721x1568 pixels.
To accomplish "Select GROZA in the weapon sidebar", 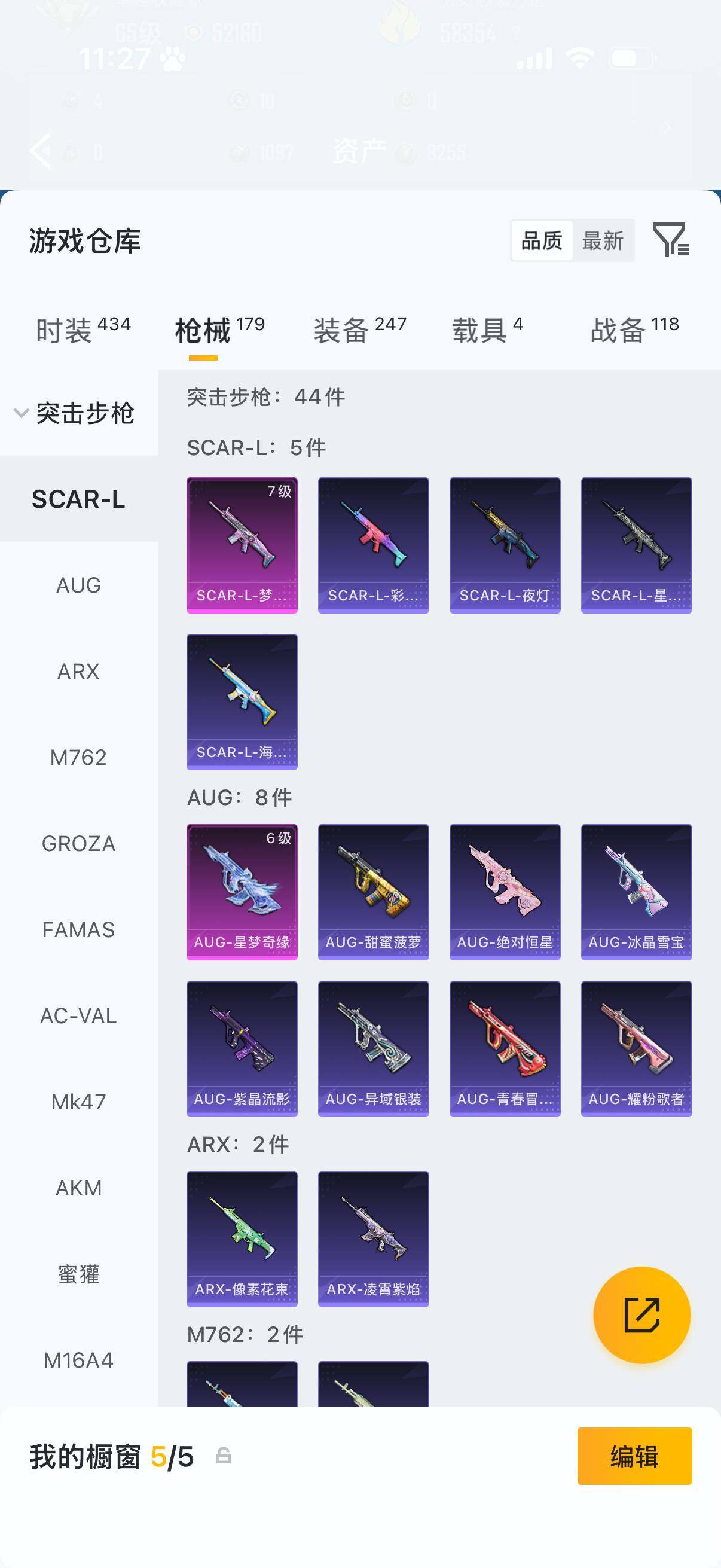I will [x=78, y=844].
